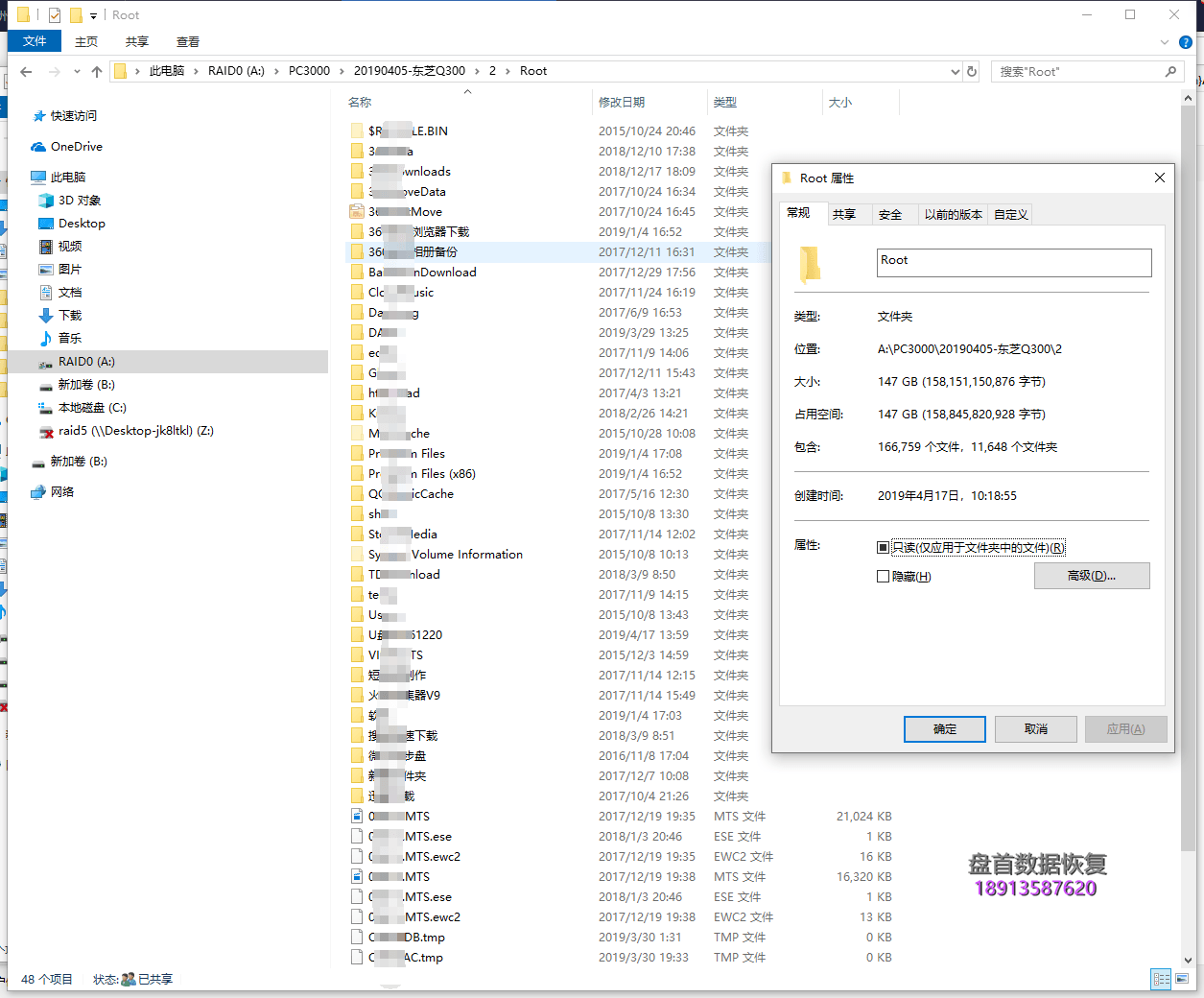Expand the ribbon with chevron
1204x998 pixels.
coord(1165,42)
